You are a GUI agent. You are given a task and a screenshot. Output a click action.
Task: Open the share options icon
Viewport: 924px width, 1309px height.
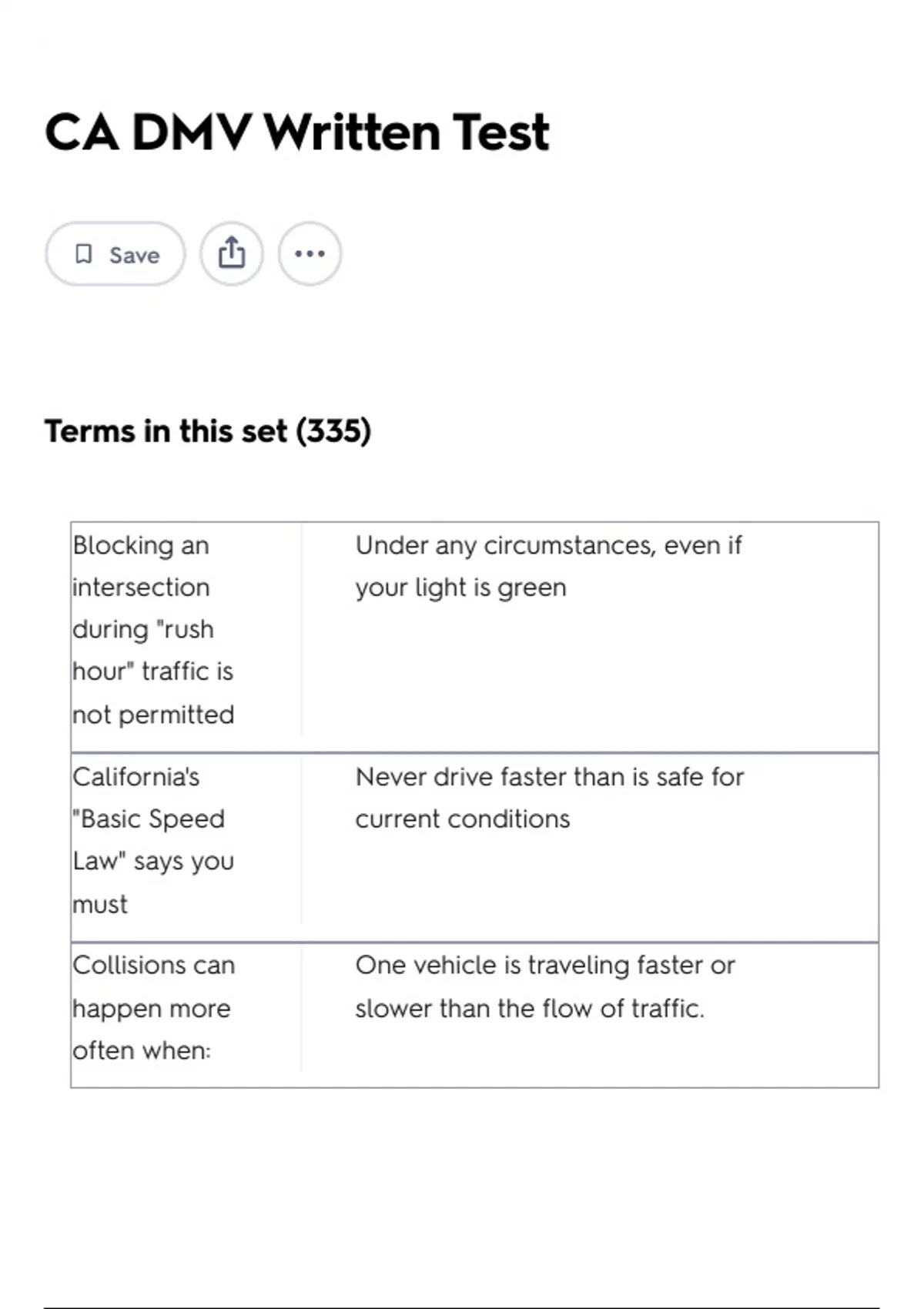(x=232, y=253)
